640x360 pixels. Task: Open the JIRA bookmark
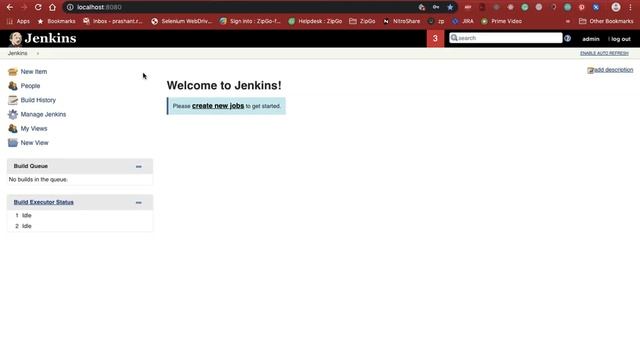[x=463, y=21]
